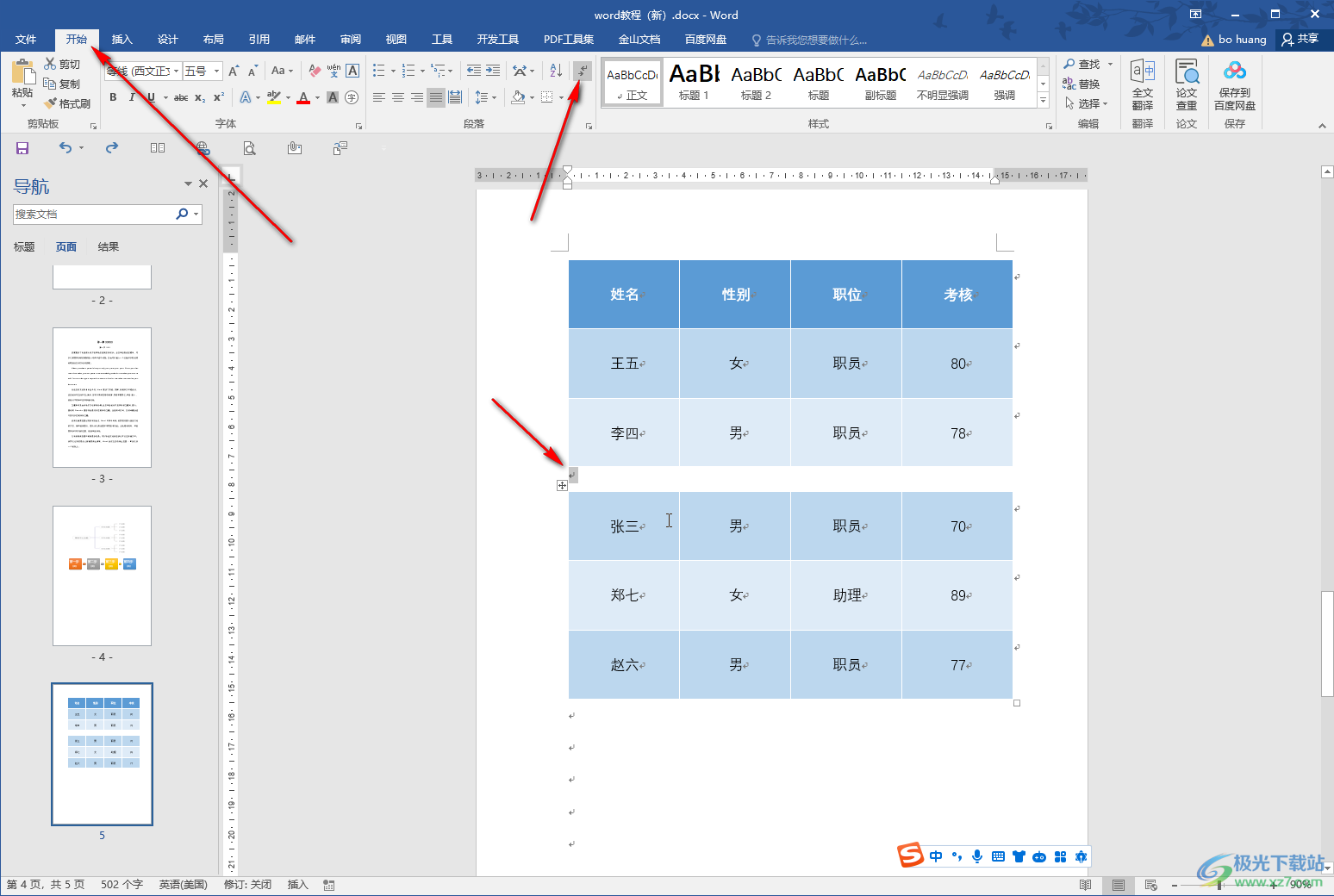Viewport: 1334px width, 896px height.
Task: Apply the 标题 1 heading style
Action: coord(695,83)
